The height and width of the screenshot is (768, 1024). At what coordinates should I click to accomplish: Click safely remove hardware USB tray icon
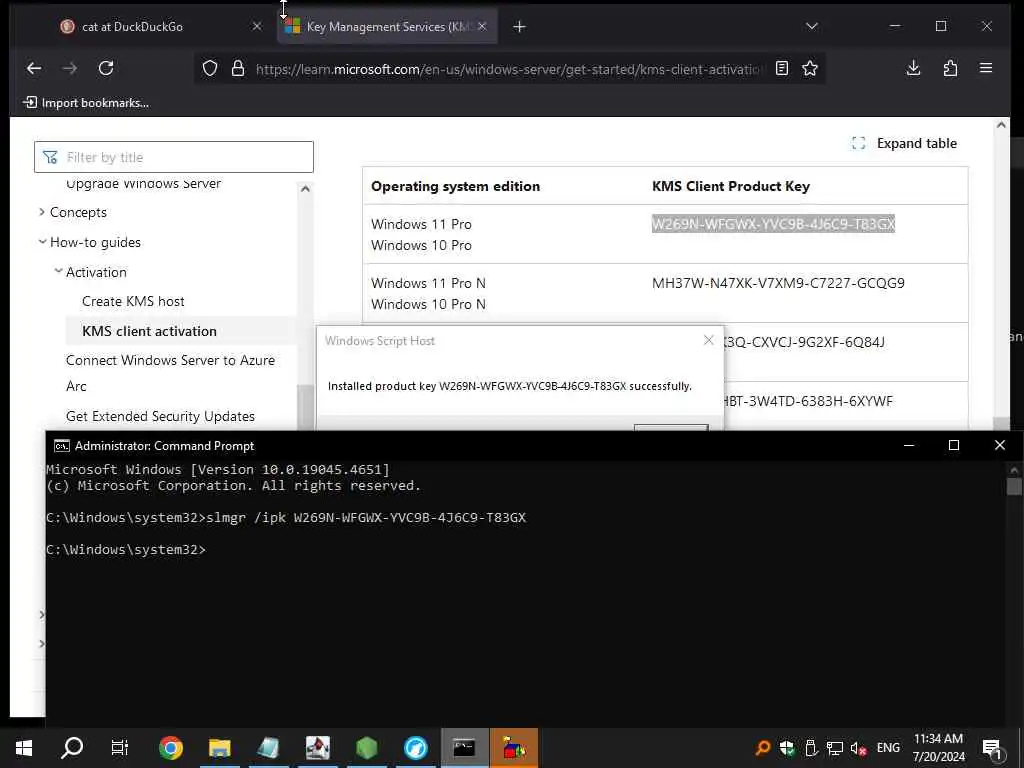(x=810, y=748)
